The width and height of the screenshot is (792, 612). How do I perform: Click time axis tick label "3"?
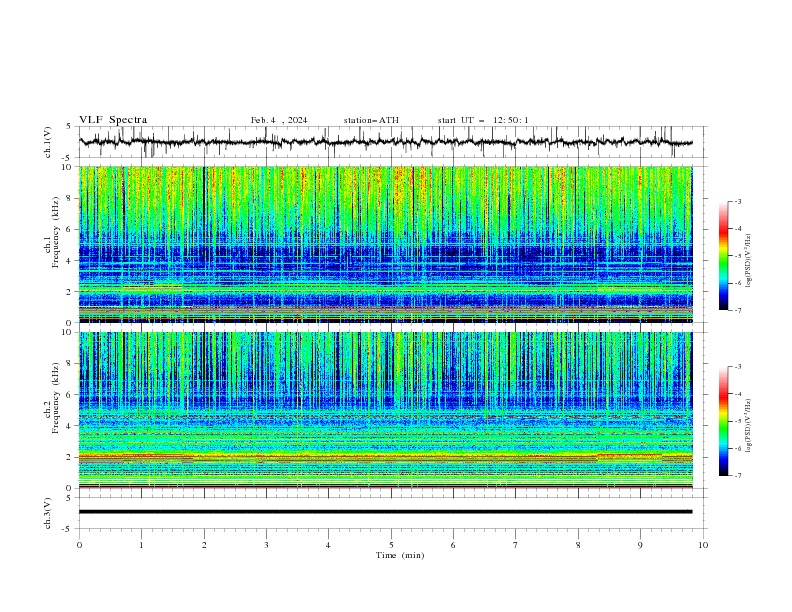click(x=267, y=545)
